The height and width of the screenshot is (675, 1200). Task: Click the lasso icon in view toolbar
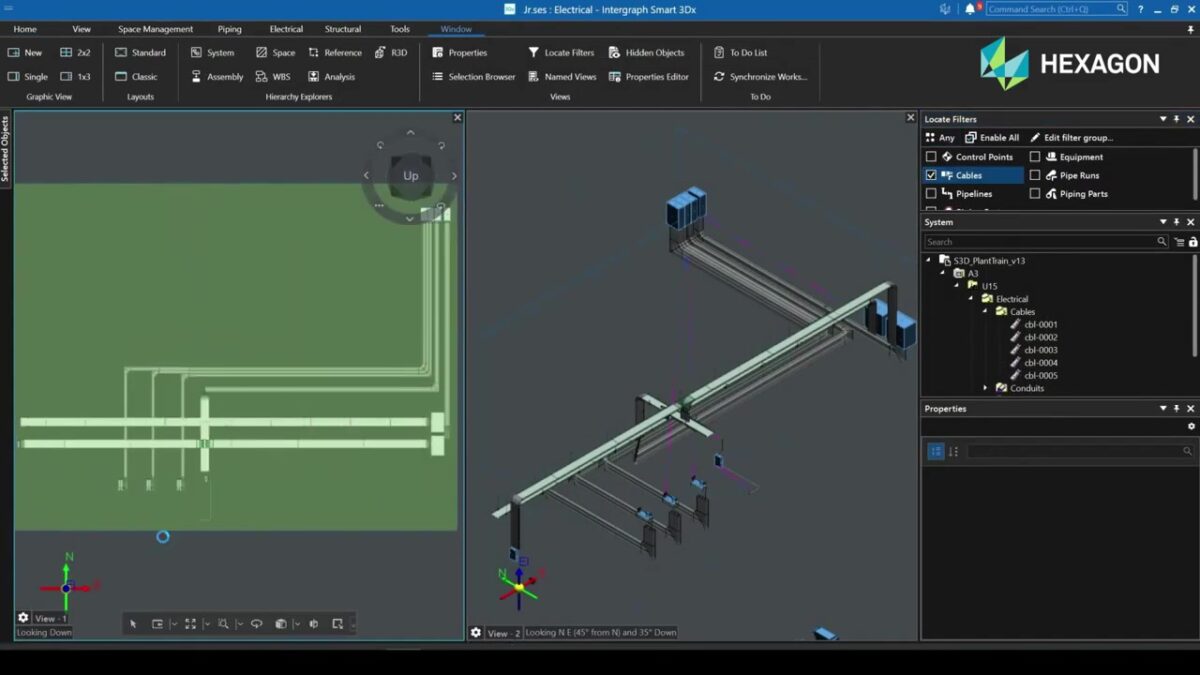point(256,623)
